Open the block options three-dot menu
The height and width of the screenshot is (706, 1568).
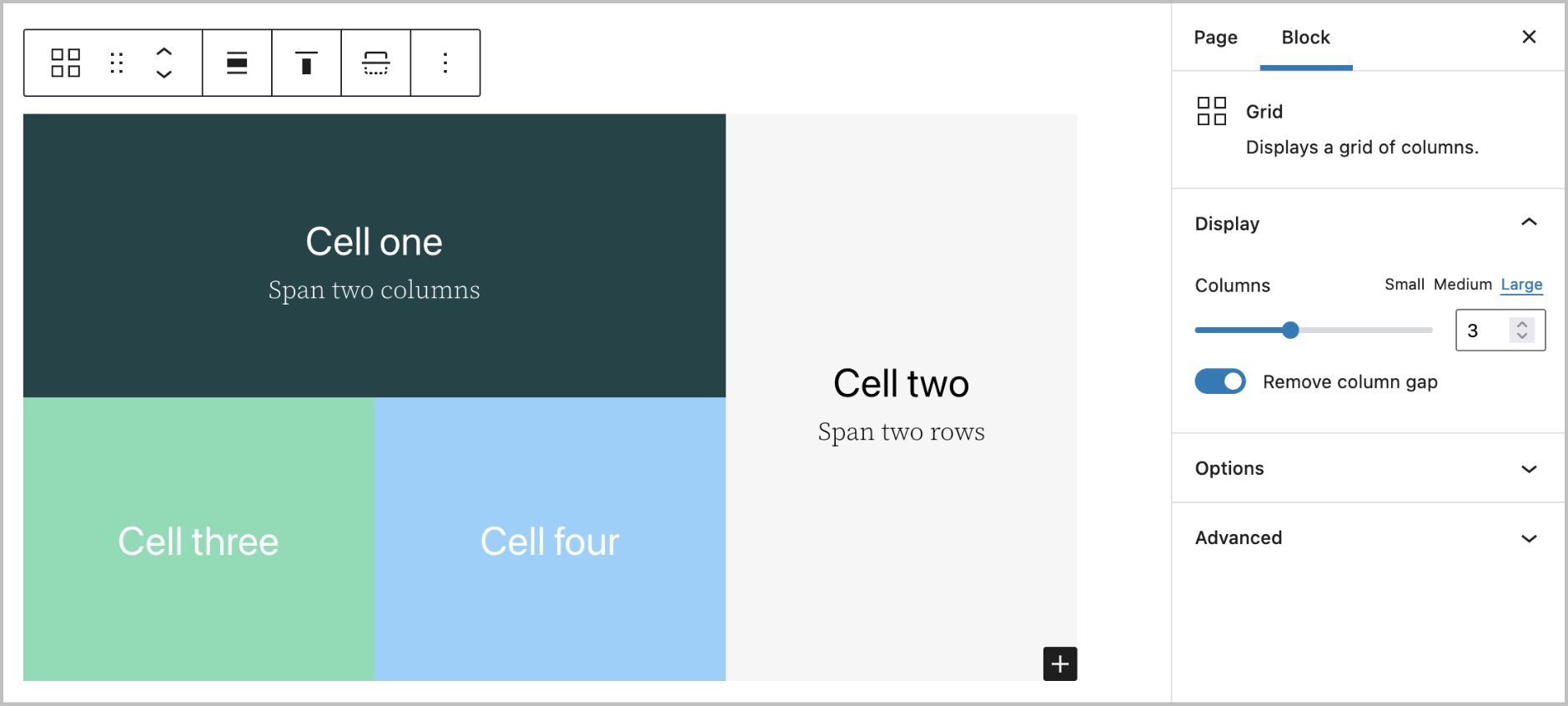coord(445,63)
